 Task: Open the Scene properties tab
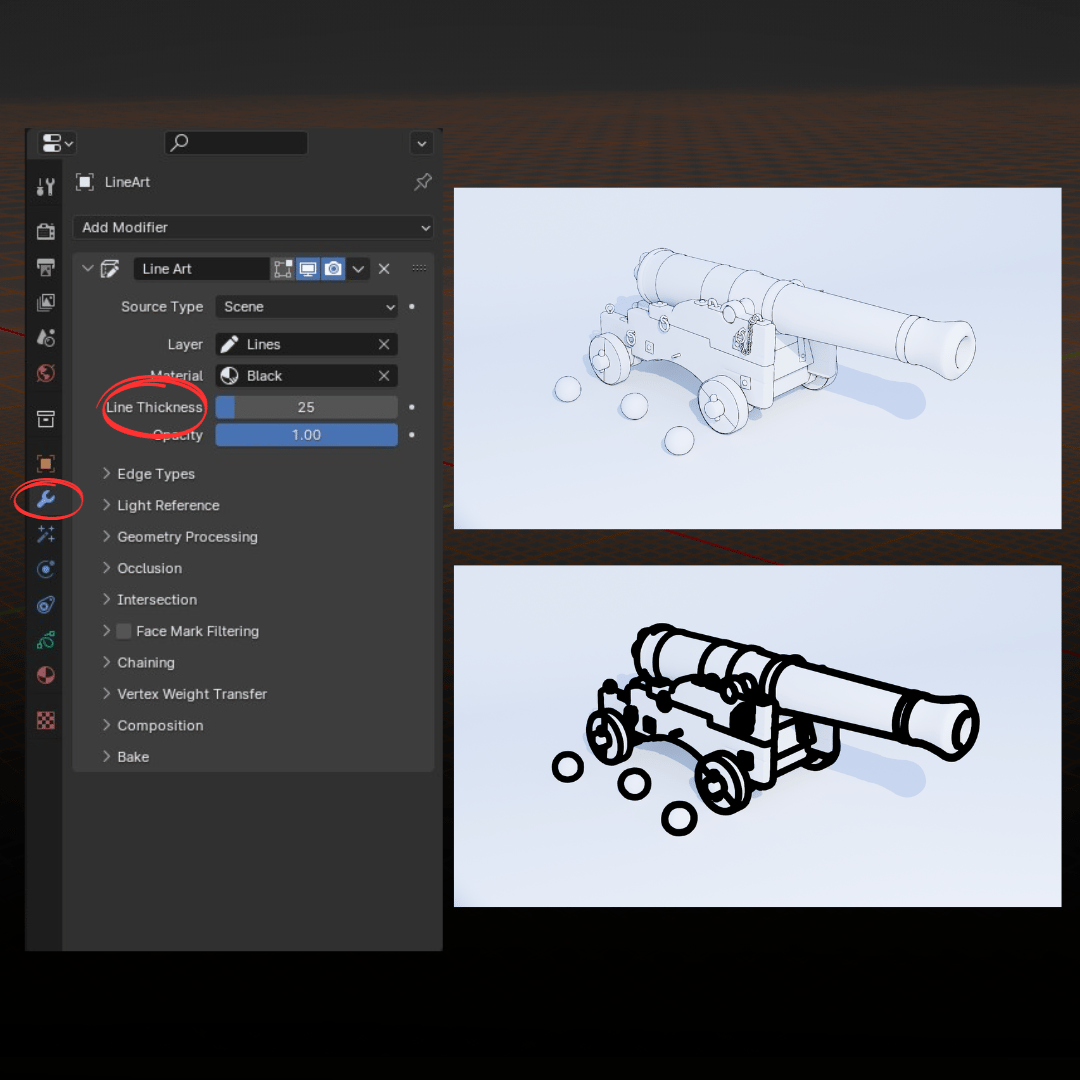pos(45,338)
